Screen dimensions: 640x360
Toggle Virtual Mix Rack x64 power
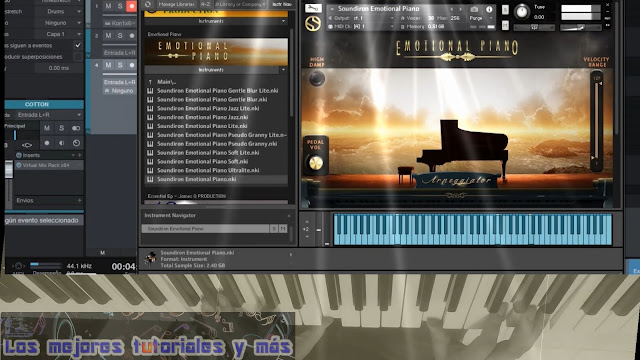pyautogui.click(x=18, y=165)
